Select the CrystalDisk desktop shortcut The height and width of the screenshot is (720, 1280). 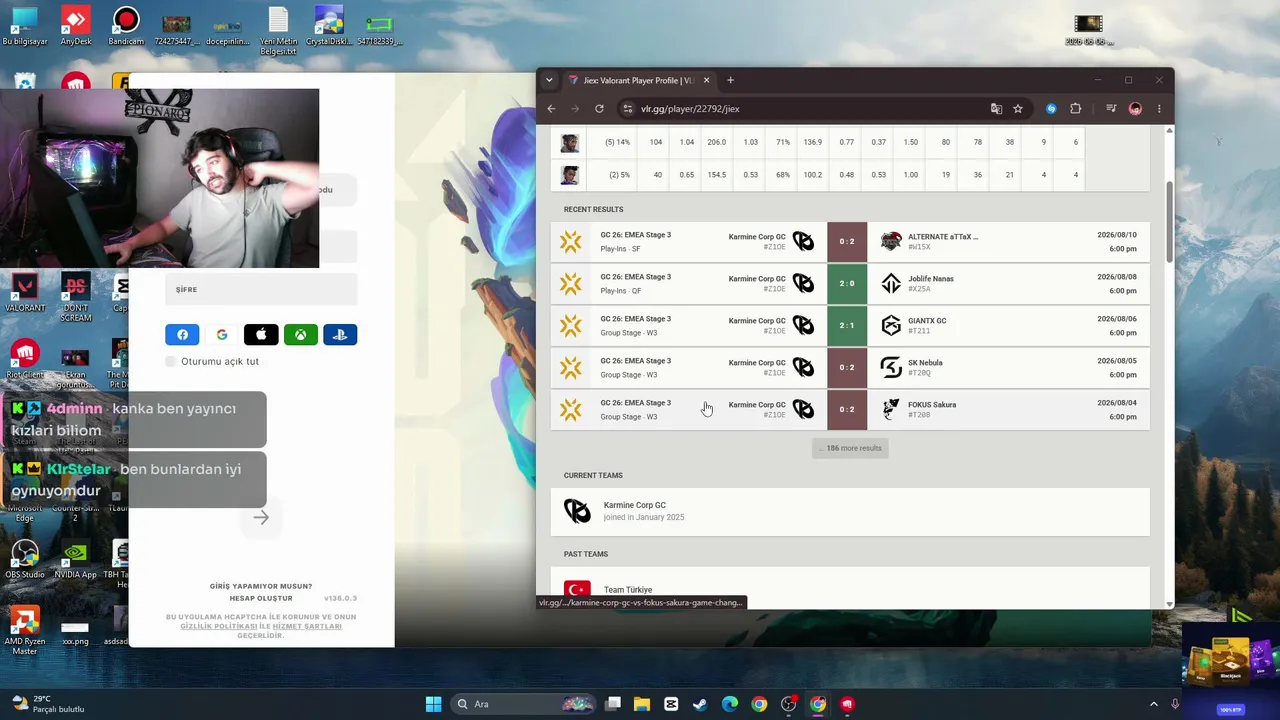click(329, 26)
